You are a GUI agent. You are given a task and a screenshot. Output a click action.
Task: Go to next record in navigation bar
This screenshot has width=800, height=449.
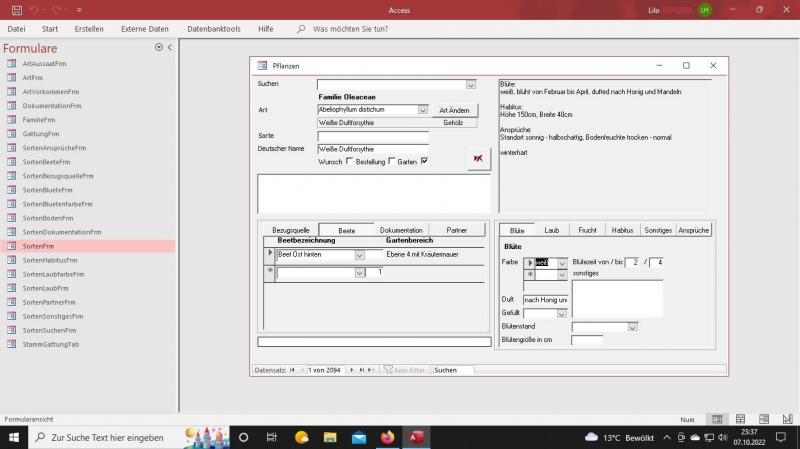350,370
